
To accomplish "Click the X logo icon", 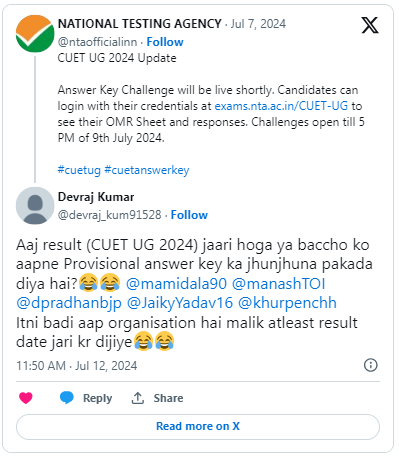I will [370, 25].
